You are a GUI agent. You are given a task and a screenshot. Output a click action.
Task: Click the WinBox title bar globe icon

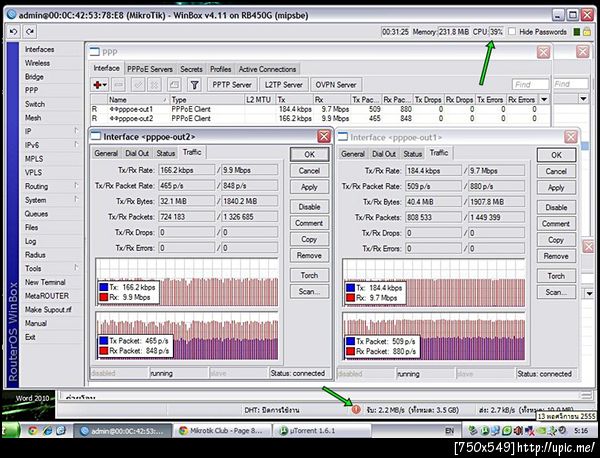tap(11, 15)
